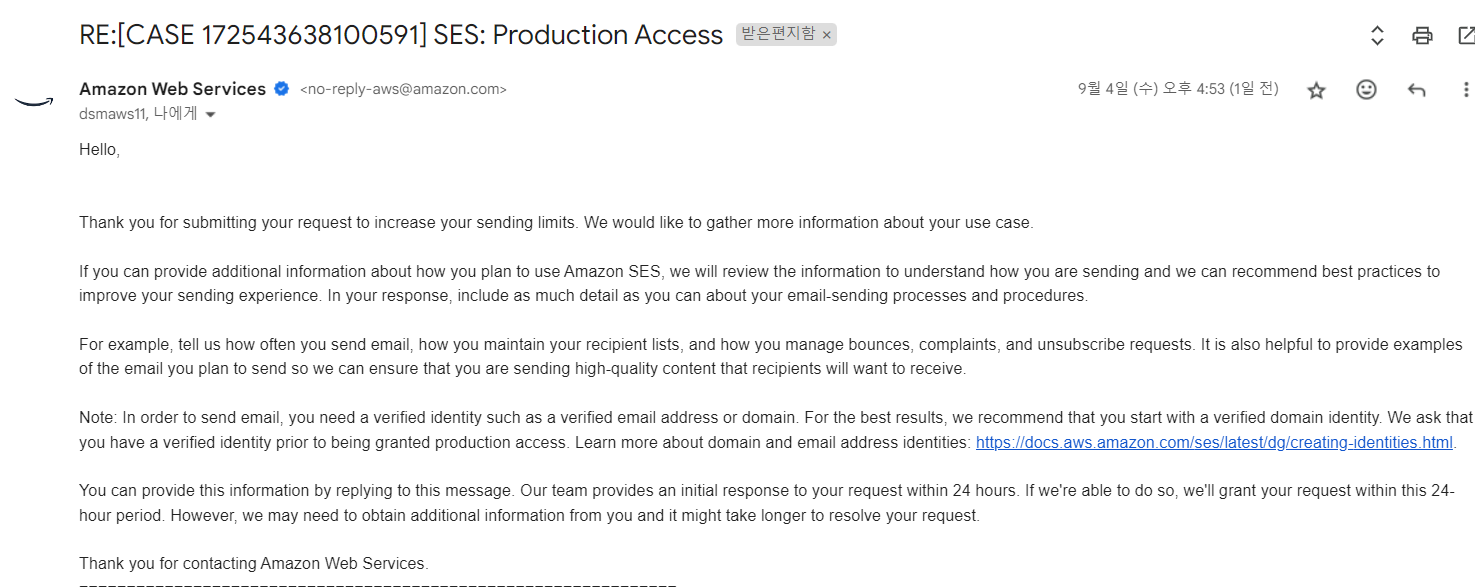Image resolution: width=1475 pixels, height=587 pixels.
Task: Open the AWS creating-identities docs link
Action: (x=1214, y=442)
